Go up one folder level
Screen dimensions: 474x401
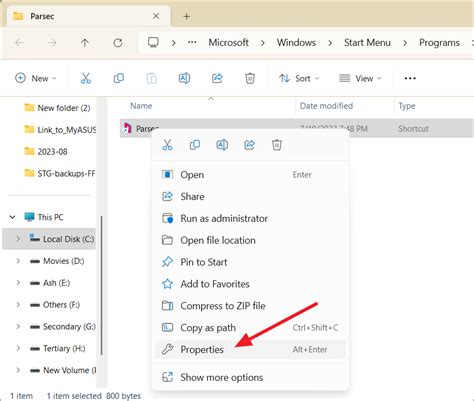click(85, 43)
